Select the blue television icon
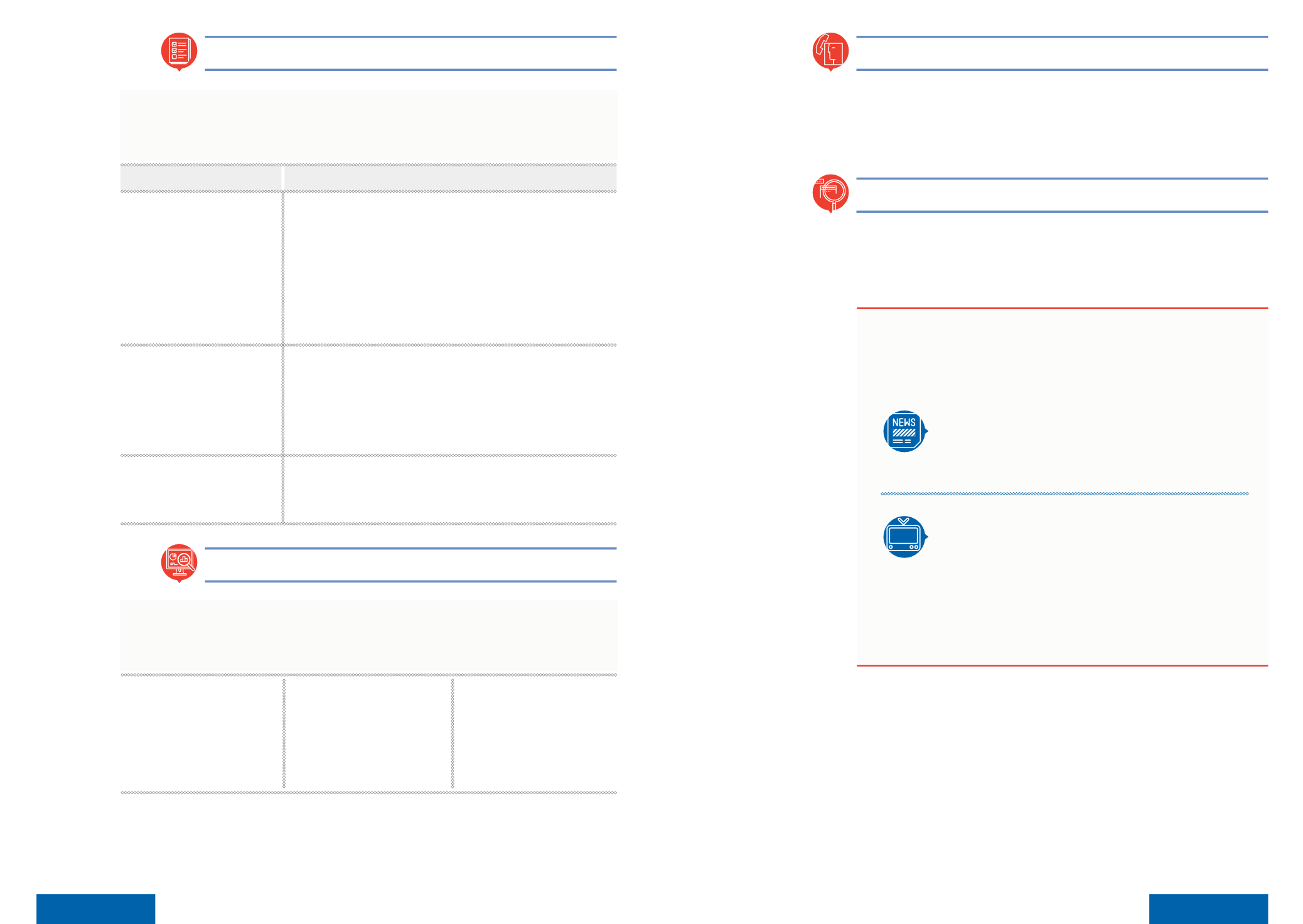The image size is (1303, 924). coord(905,537)
